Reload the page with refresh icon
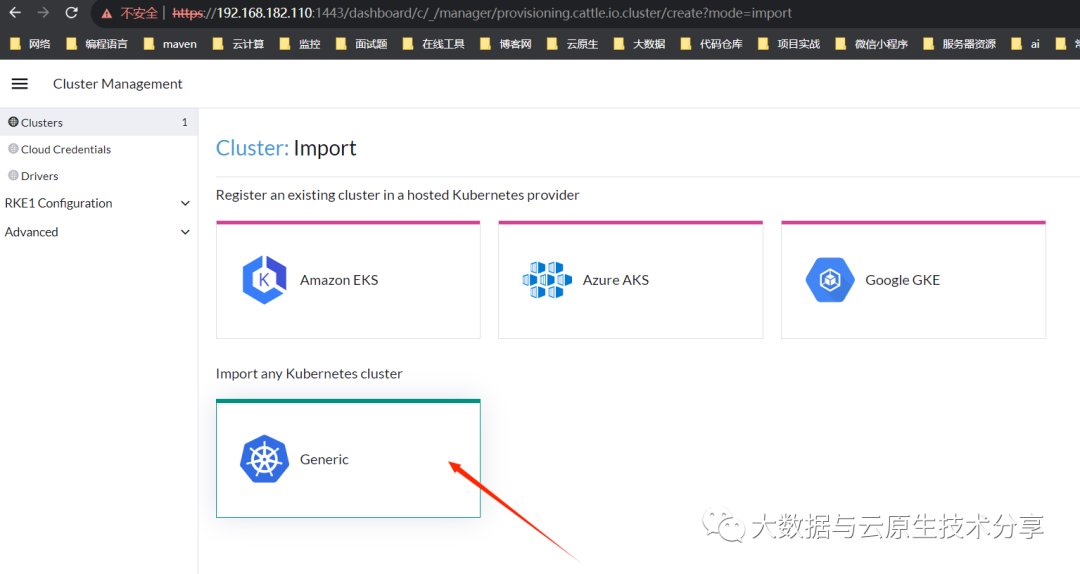Image resolution: width=1080 pixels, height=574 pixels. click(72, 12)
